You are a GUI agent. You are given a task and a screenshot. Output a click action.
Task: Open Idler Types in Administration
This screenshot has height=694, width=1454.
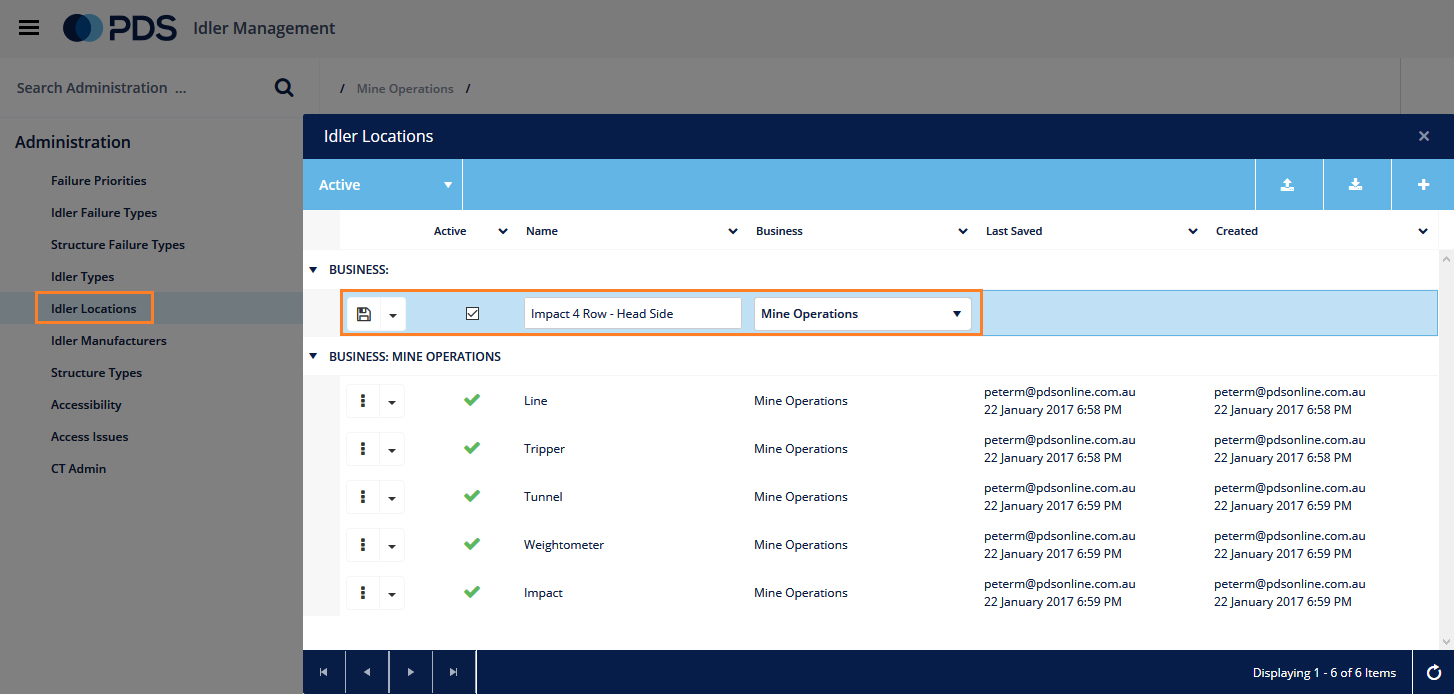[x=83, y=277]
